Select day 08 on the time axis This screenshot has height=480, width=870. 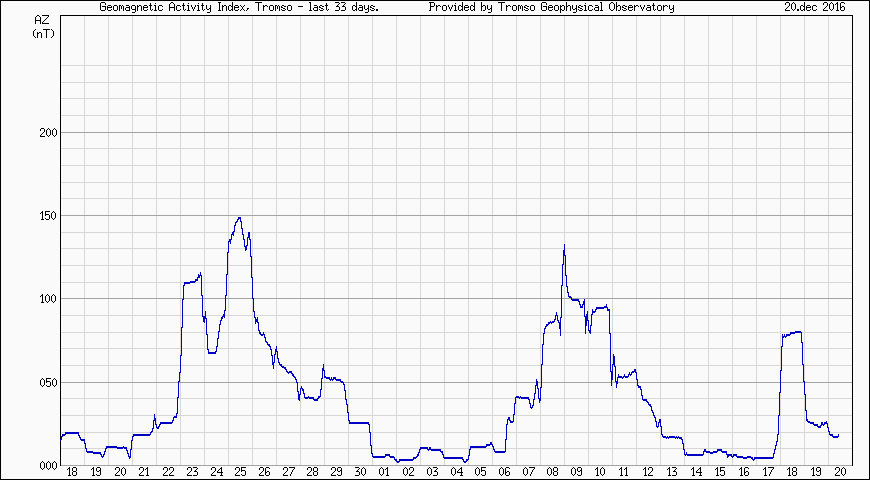[552, 472]
